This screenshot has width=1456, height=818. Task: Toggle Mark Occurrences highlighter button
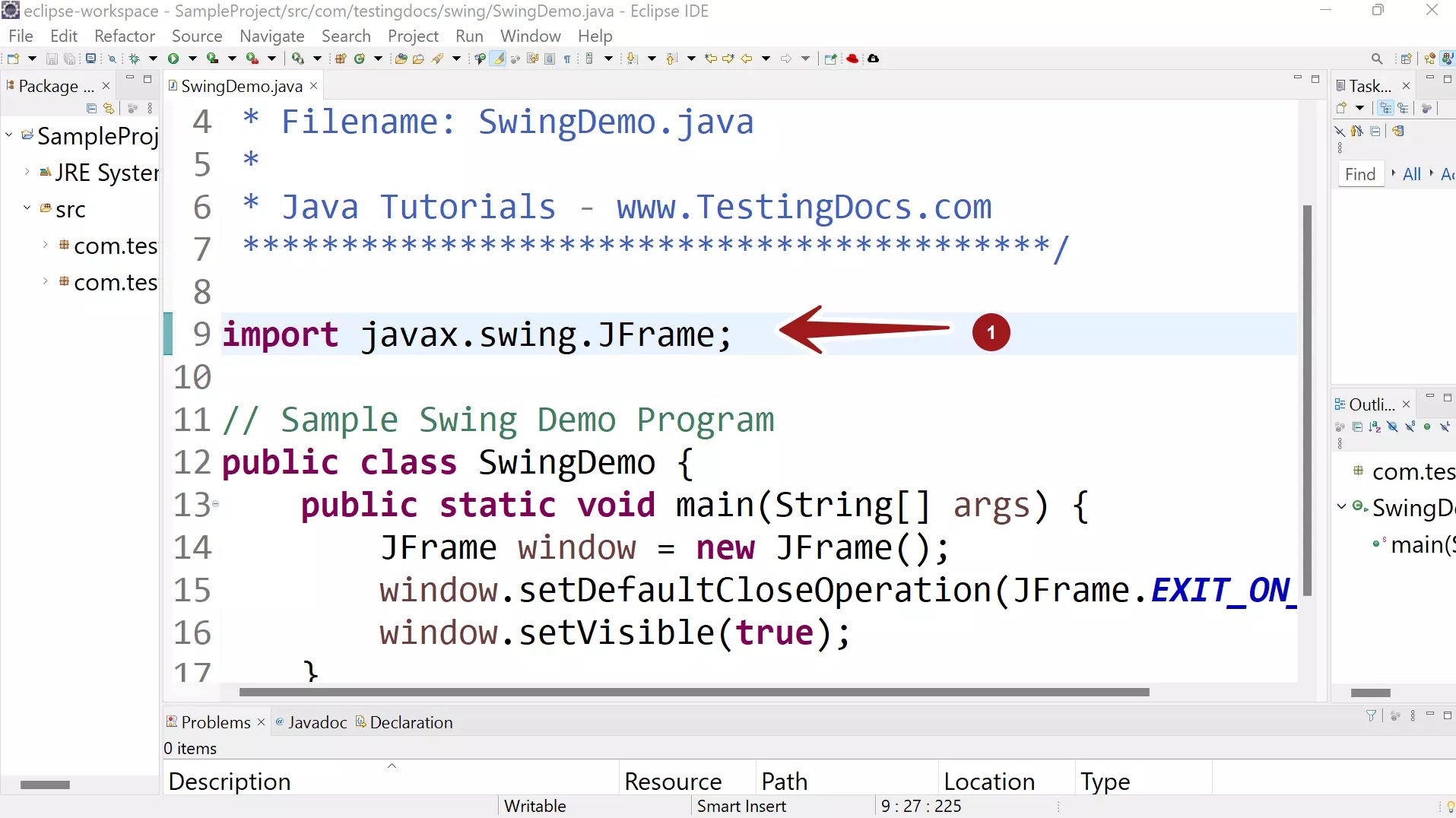point(498,59)
